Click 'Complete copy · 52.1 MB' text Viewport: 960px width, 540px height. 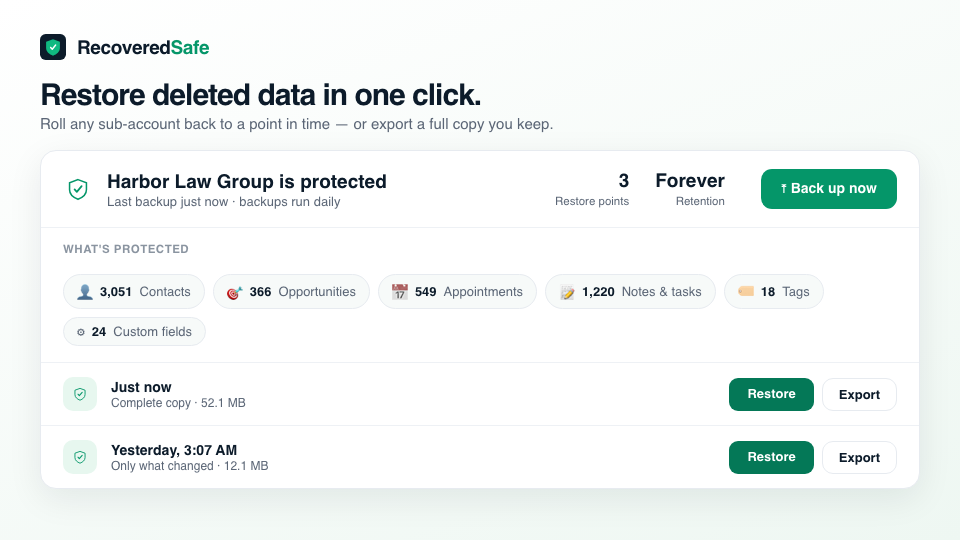coord(178,403)
